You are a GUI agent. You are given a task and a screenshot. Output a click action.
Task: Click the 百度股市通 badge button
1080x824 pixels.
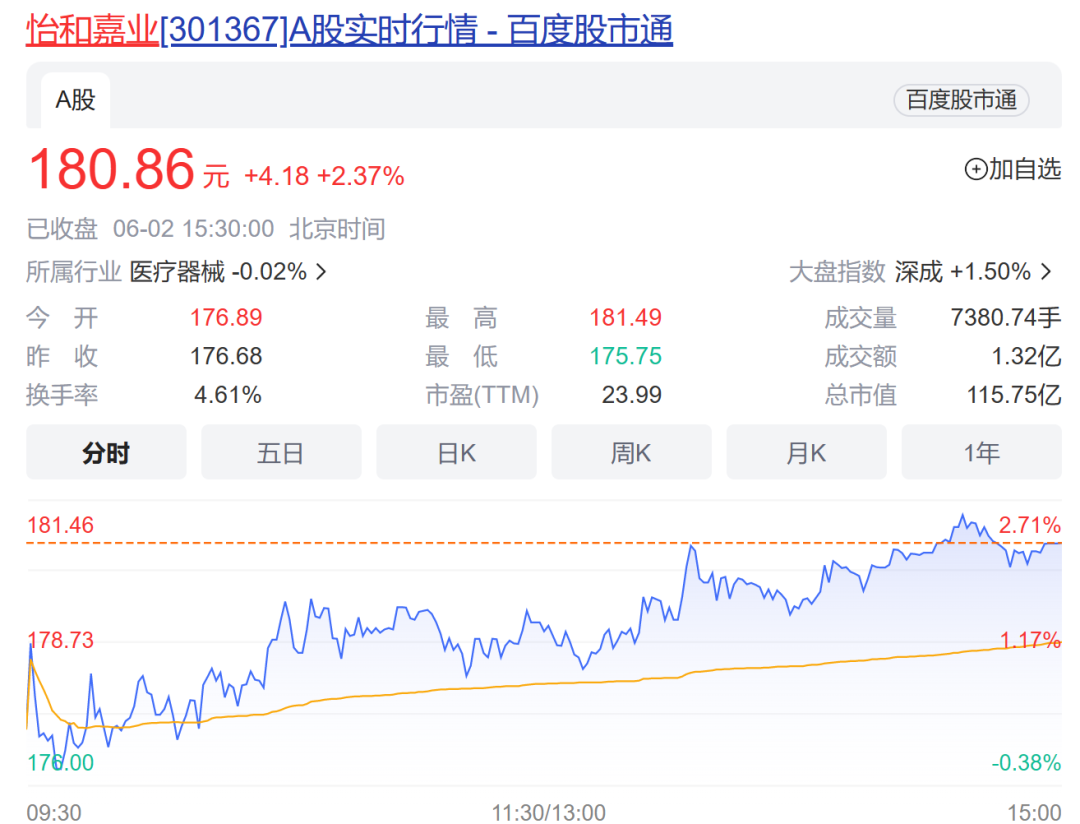pyautogui.click(x=961, y=100)
